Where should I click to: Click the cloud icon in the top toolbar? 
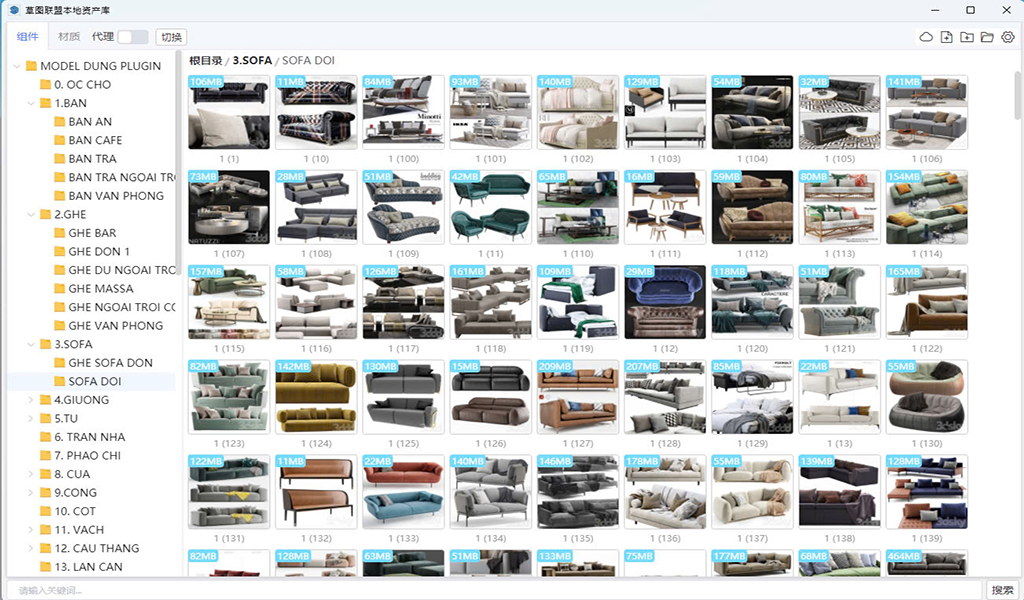(926, 37)
